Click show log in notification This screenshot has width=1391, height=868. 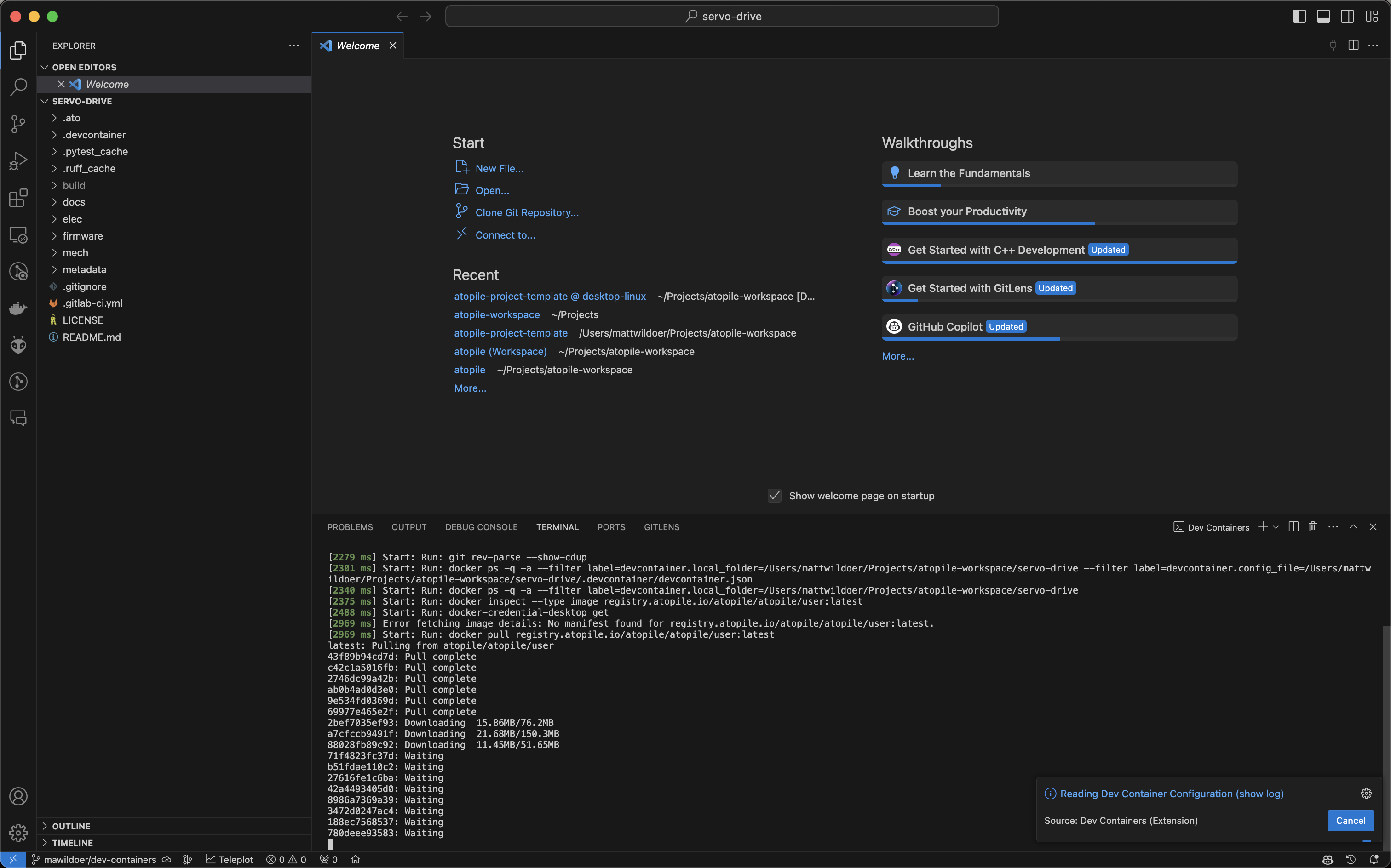tap(1259, 794)
